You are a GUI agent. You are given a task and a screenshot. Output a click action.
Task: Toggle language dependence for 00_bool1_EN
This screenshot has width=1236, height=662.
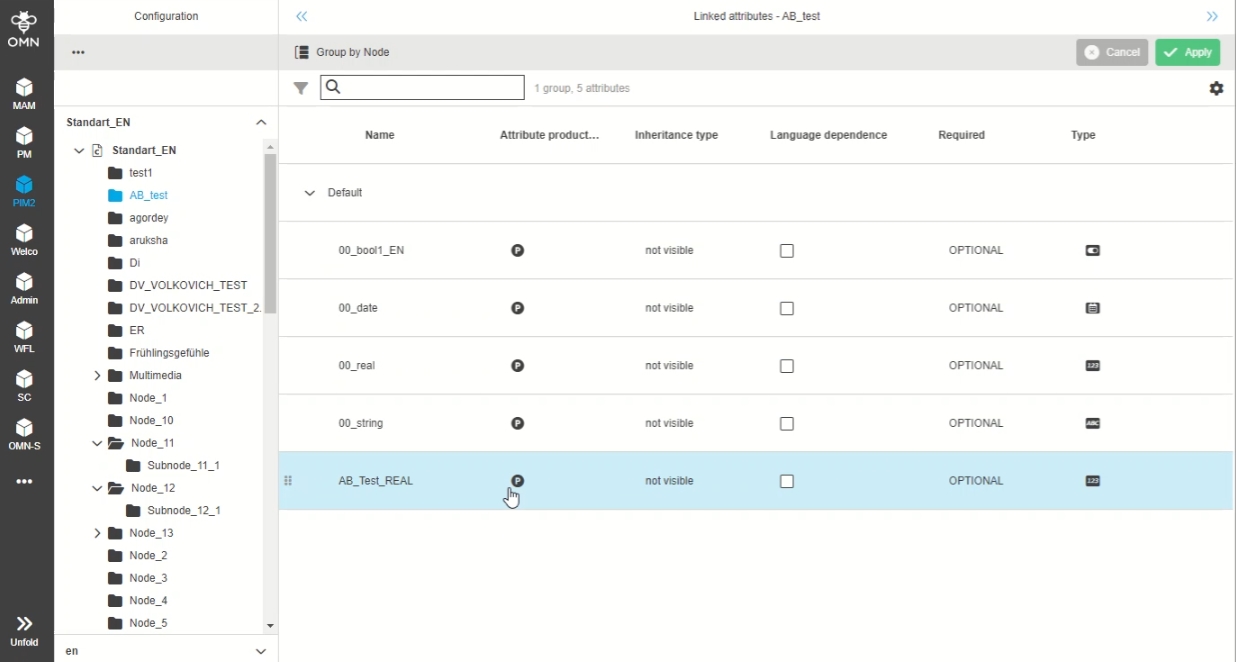coord(787,251)
